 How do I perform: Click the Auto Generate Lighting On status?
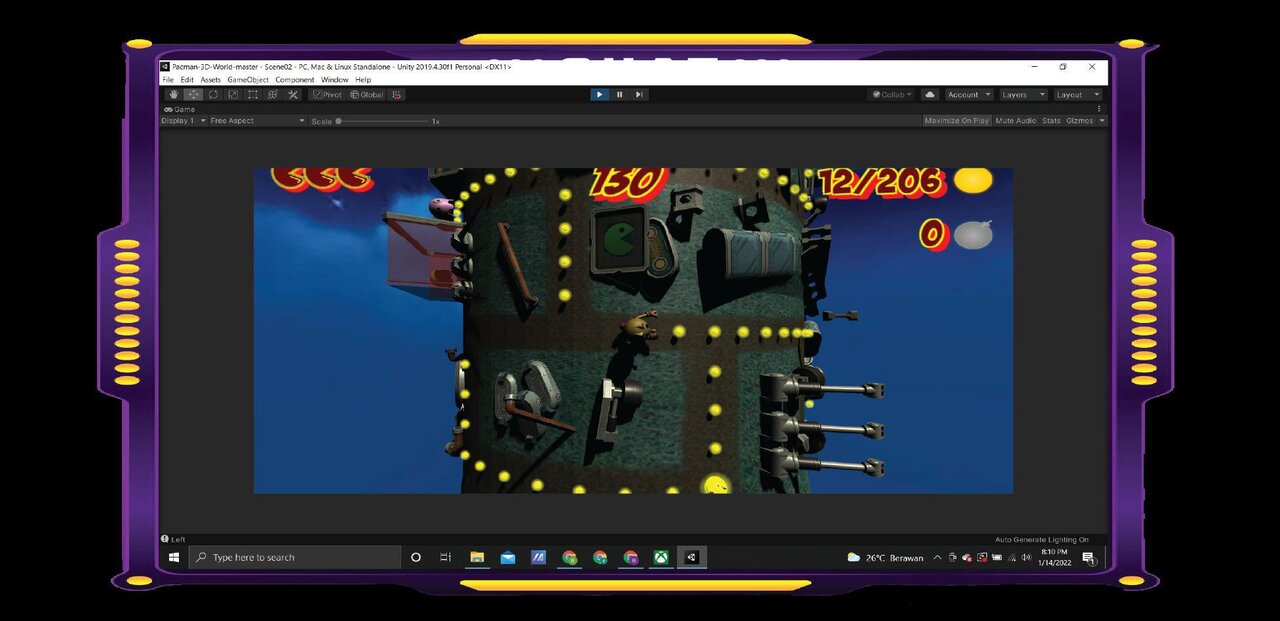click(x=1041, y=540)
